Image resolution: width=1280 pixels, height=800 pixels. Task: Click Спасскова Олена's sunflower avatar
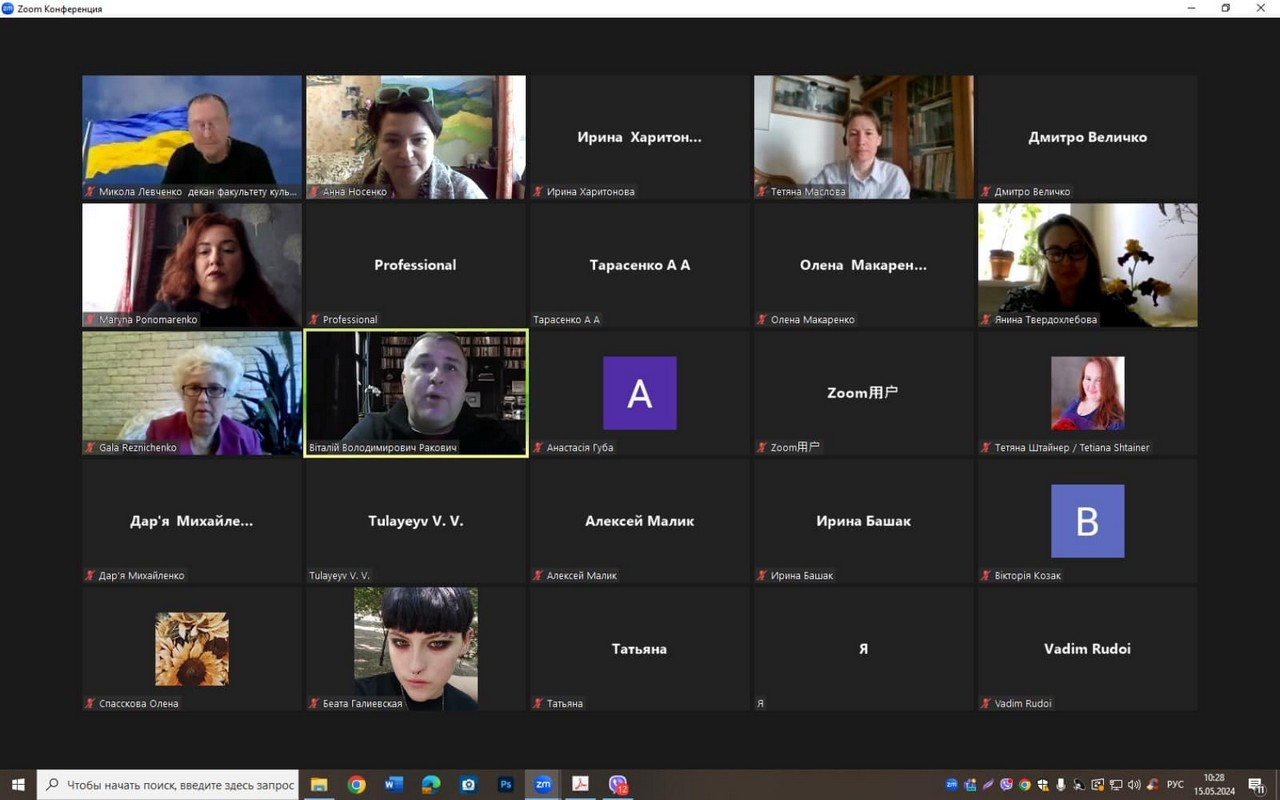[x=192, y=649]
